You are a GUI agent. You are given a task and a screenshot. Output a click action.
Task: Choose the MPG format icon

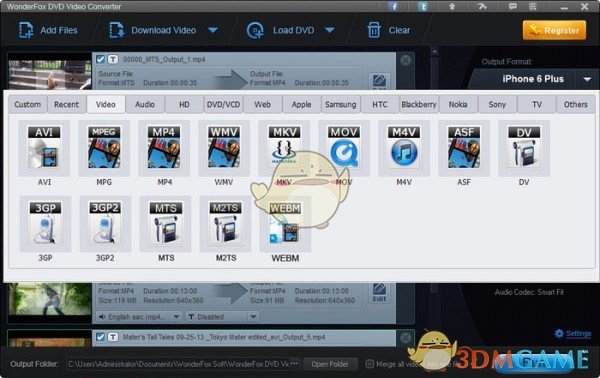104,148
